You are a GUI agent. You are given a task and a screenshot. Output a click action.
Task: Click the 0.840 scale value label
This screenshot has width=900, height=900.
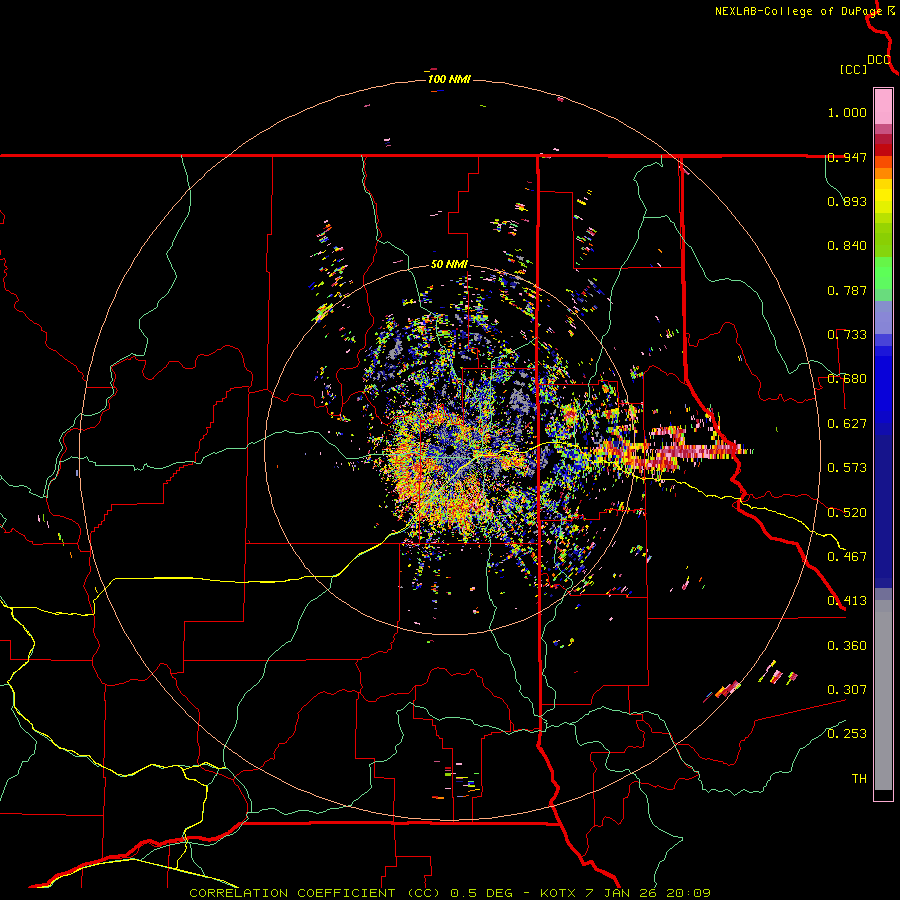(x=847, y=246)
